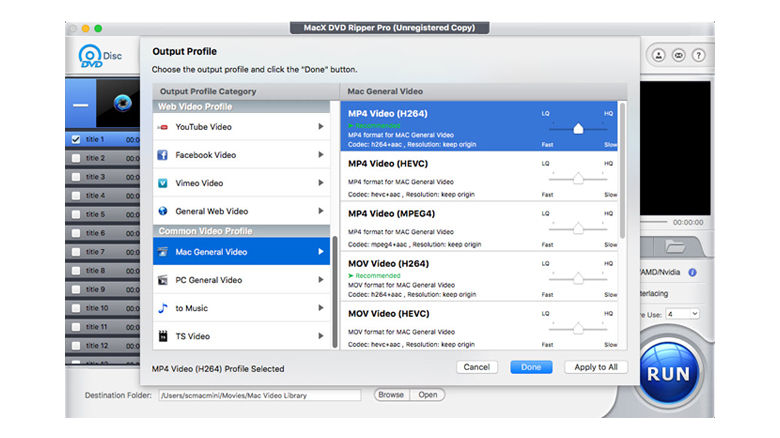This screenshot has height=438, width=780.
Task: Expand Mac General Video arrow
Action: tap(321, 252)
